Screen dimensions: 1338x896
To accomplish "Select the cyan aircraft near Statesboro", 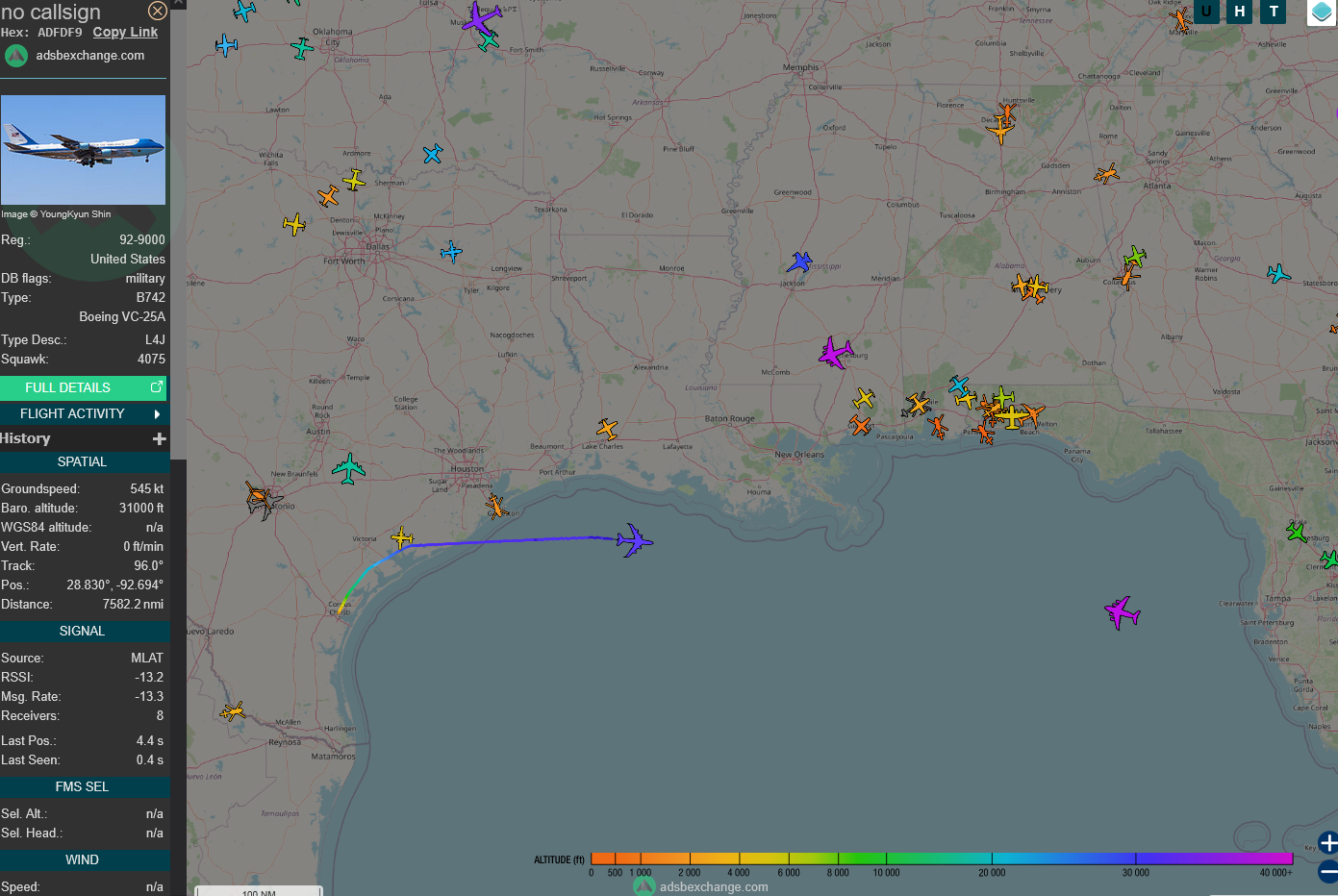I will point(1278,274).
